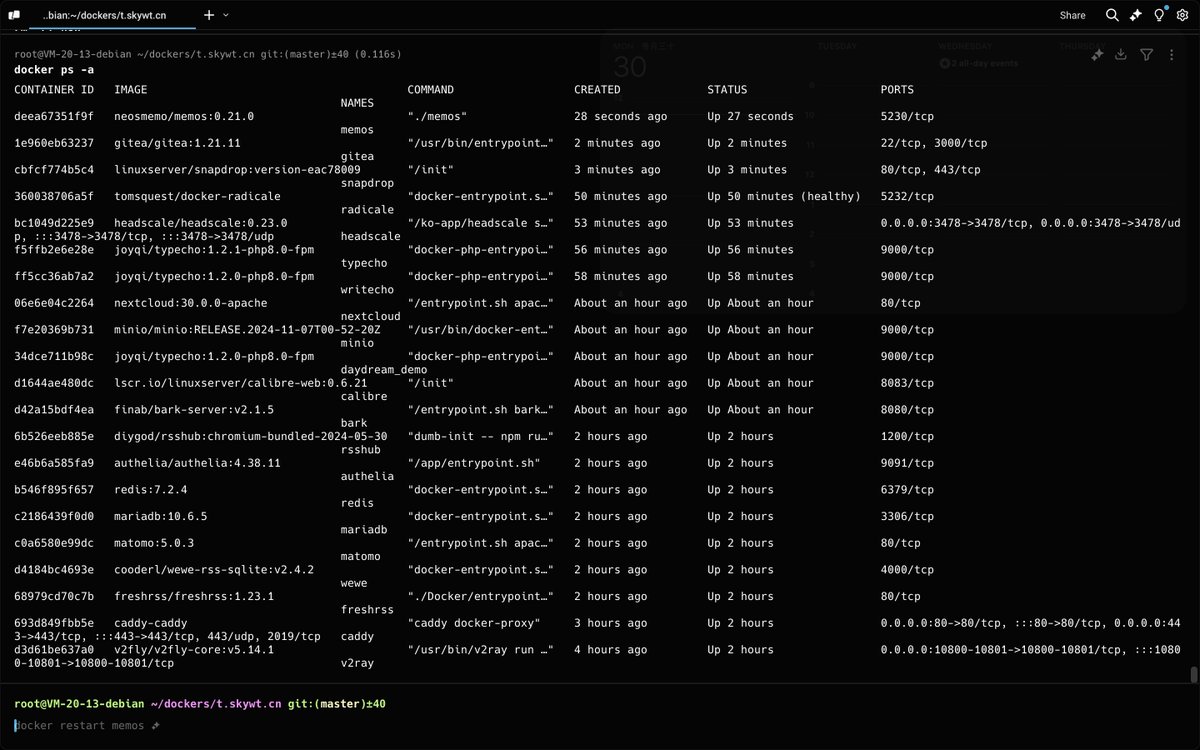Click image 'cooderl/wewe-rss-sqlite:v2.4.2'
1200x750 pixels.
pyautogui.click(x=214, y=570)
